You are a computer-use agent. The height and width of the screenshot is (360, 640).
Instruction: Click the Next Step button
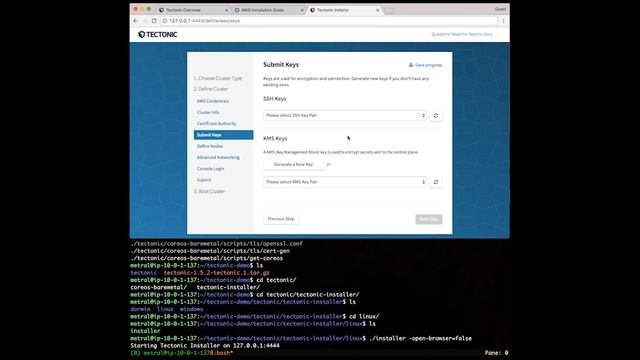point(429,219)
